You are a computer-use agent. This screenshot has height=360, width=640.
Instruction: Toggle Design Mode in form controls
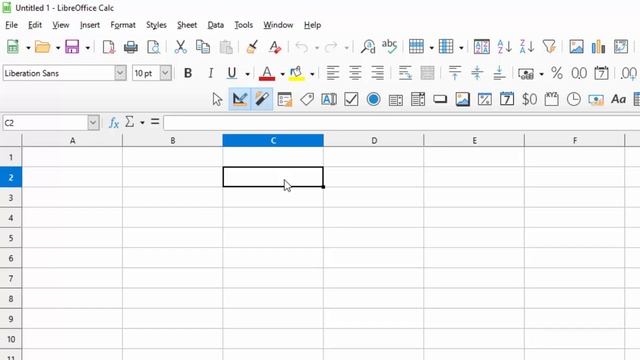[240, 99]
